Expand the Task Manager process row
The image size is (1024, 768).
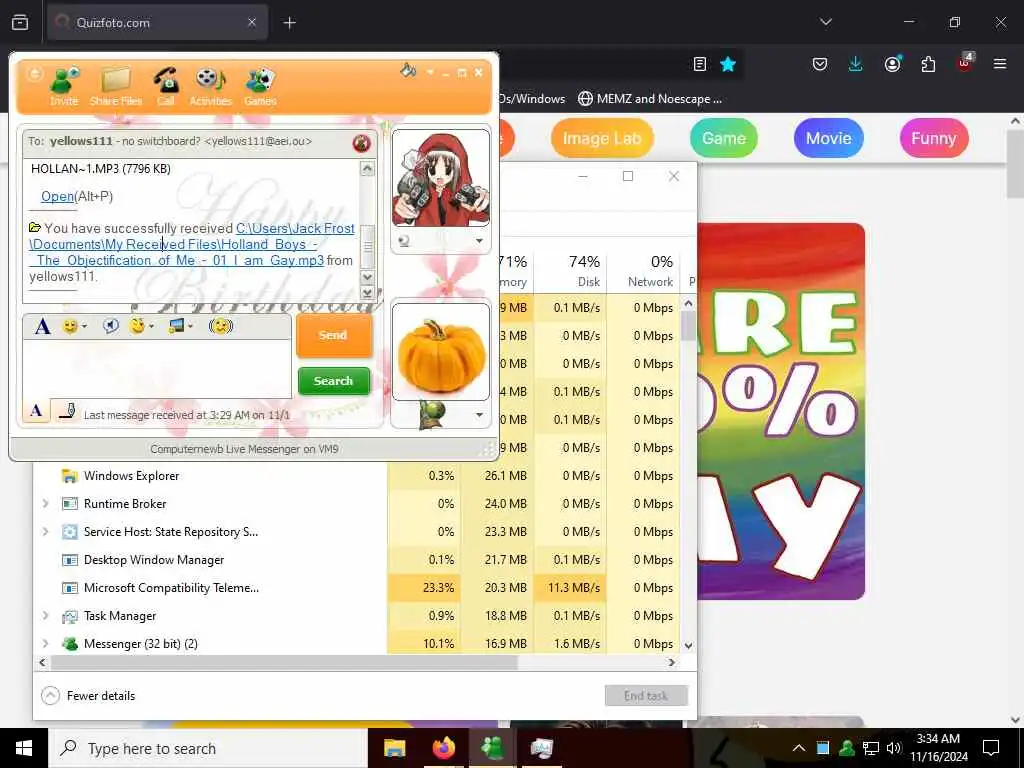coord(45,616)
